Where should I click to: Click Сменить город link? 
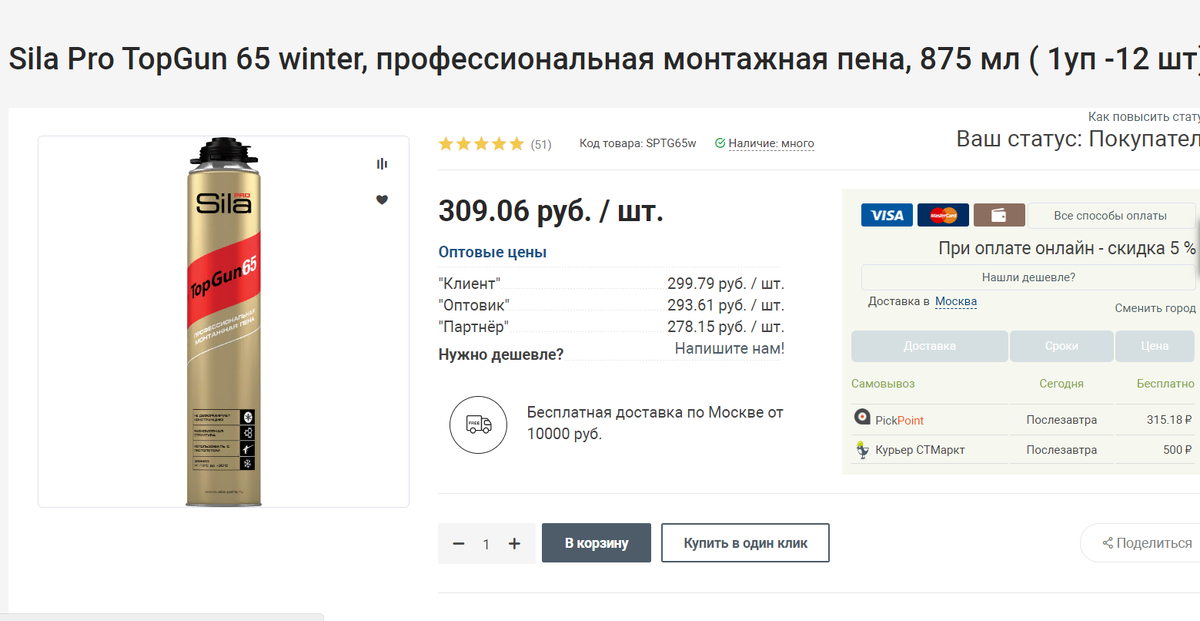[1155, 308]
